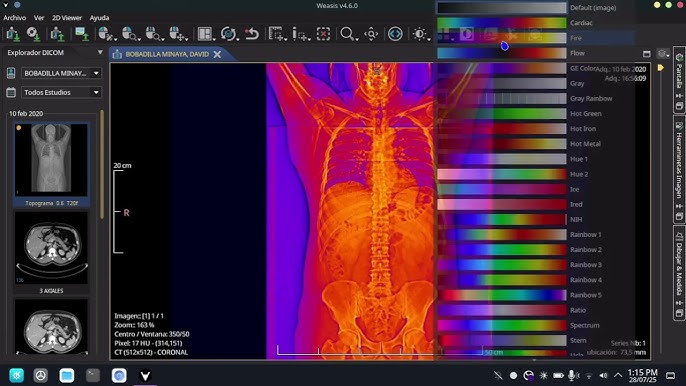Viewport: 686px width, 386px height.
Task: Open the Ayuda menu
Action: point(99,18)
